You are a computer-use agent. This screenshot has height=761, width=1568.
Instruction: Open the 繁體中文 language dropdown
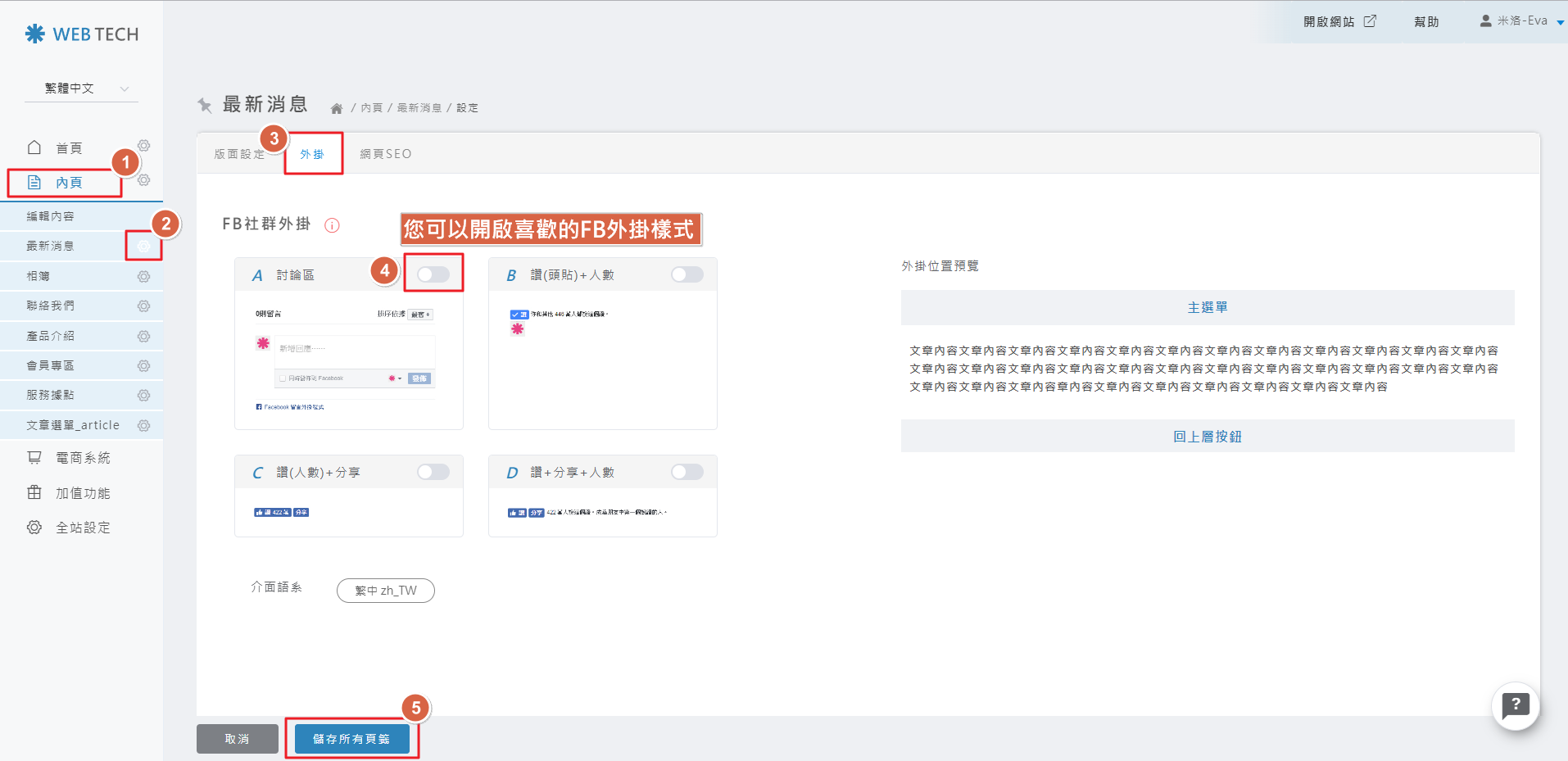pos(82,88)
